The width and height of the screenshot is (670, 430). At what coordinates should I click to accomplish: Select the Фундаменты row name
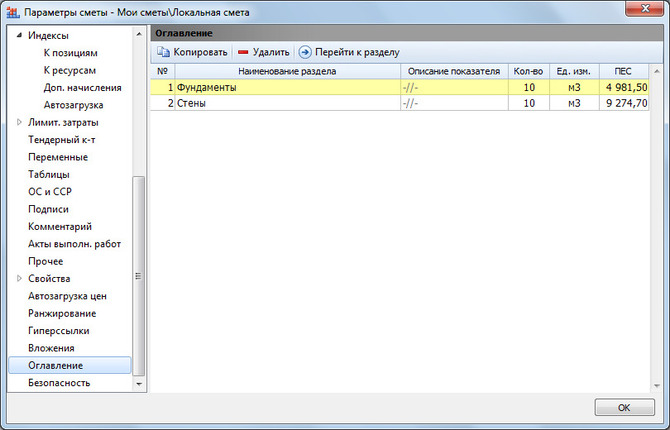pyautogui.click(x=206, y=87)
